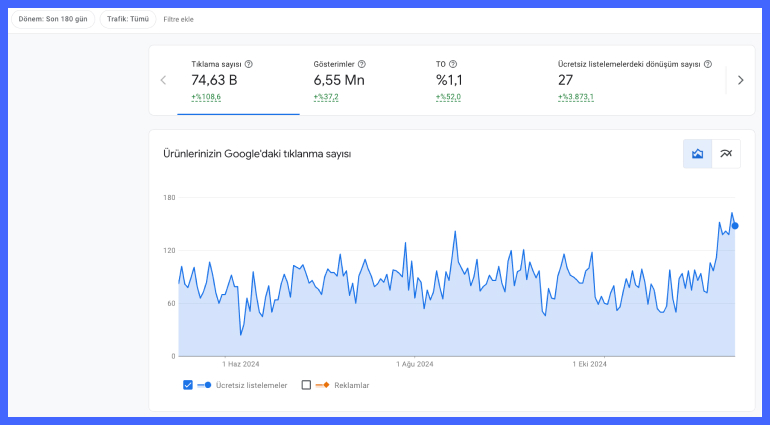Click the last data point on chart

(735, 225)
